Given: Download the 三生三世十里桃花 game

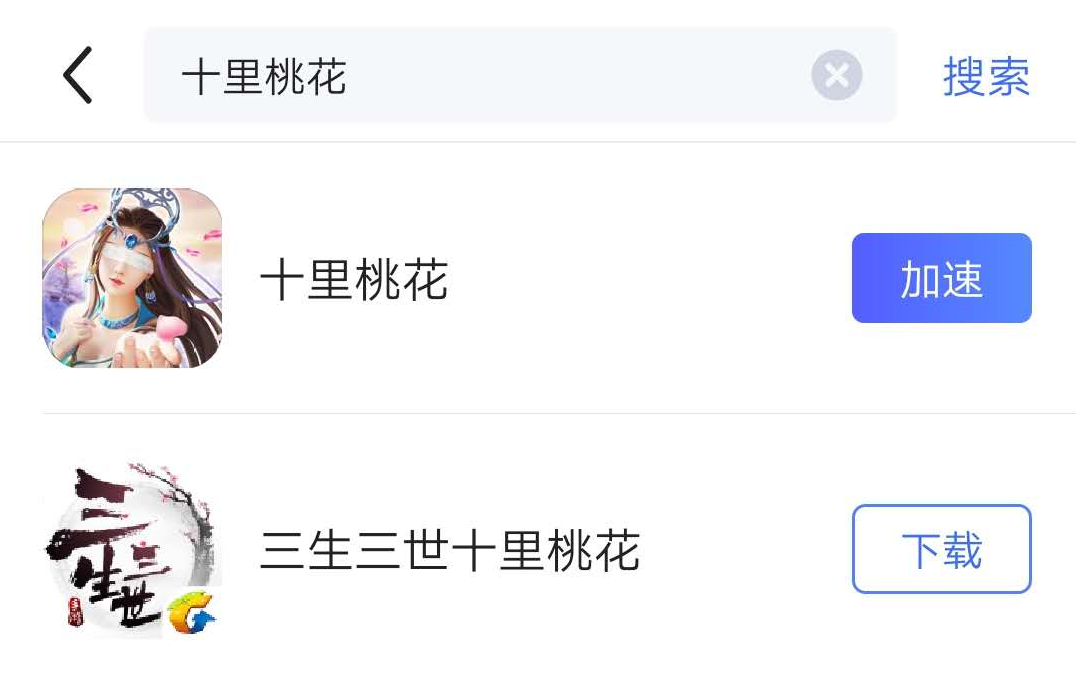Looking at the screenshot, I should coord(942,549).
